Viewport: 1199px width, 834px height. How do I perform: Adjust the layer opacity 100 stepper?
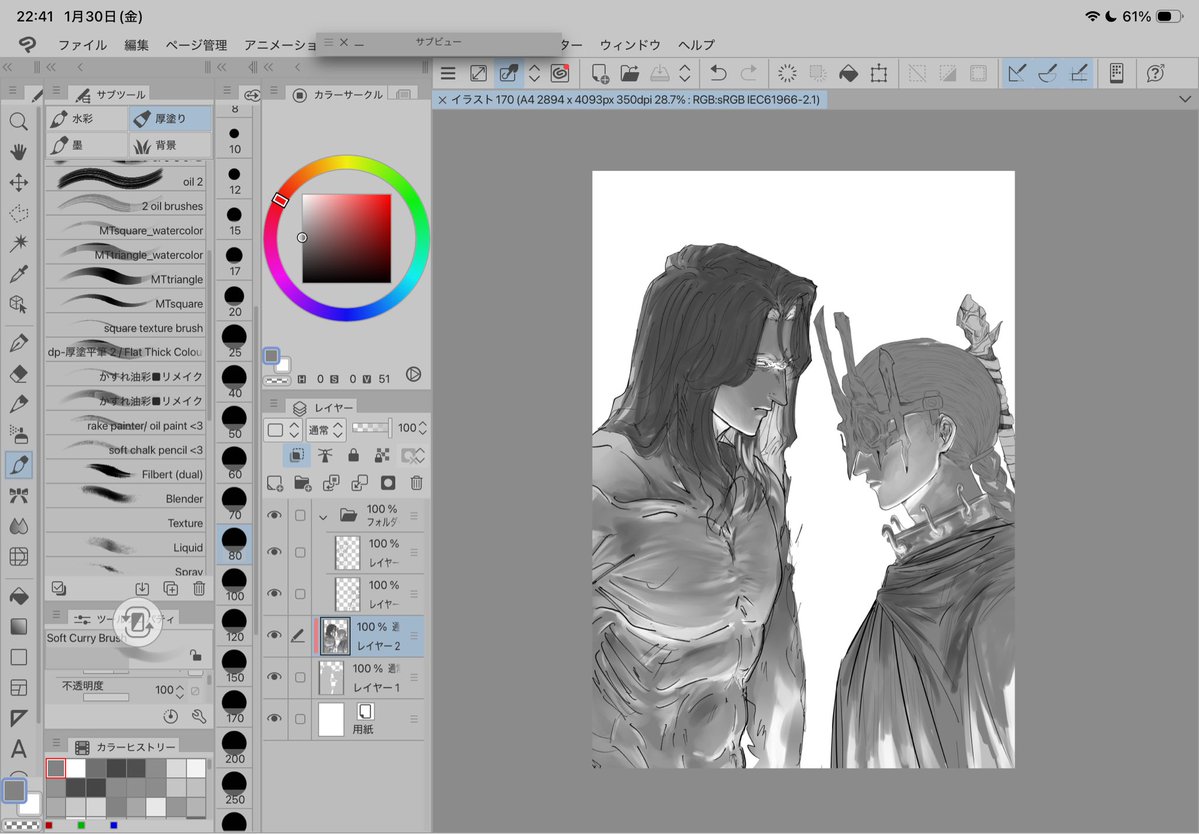(423, 428)
